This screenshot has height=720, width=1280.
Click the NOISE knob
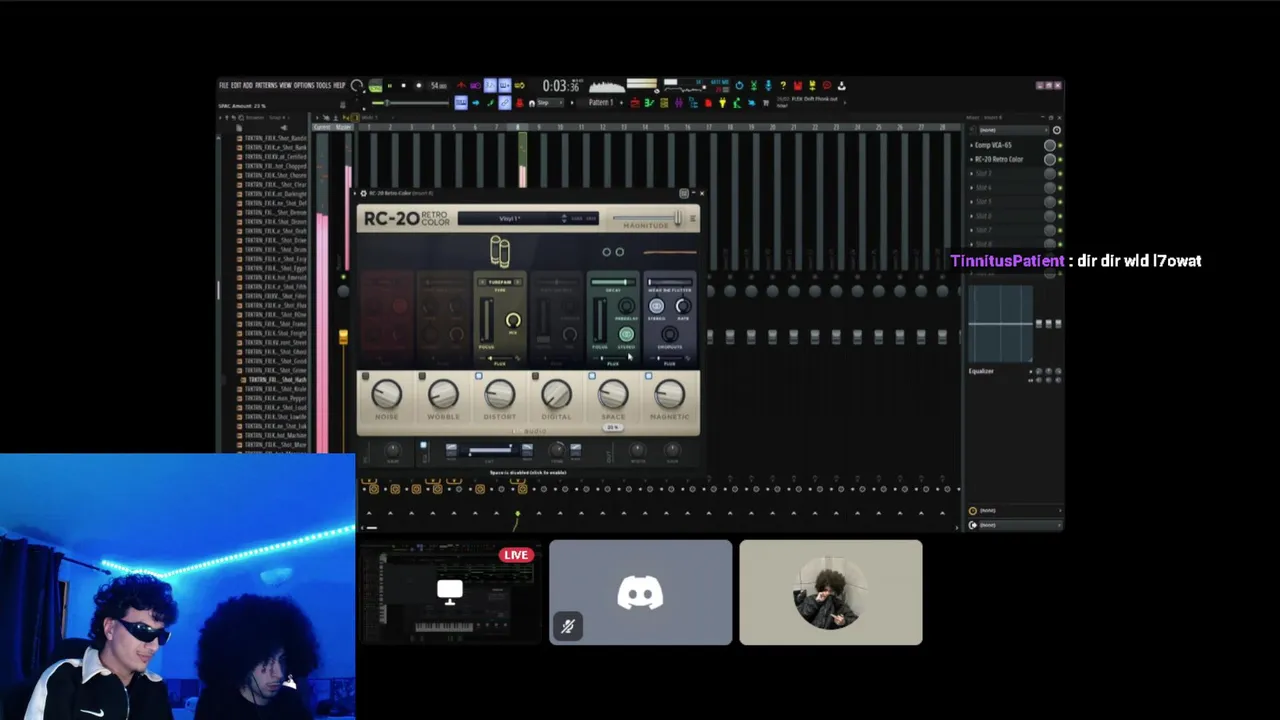pos(387,393)
